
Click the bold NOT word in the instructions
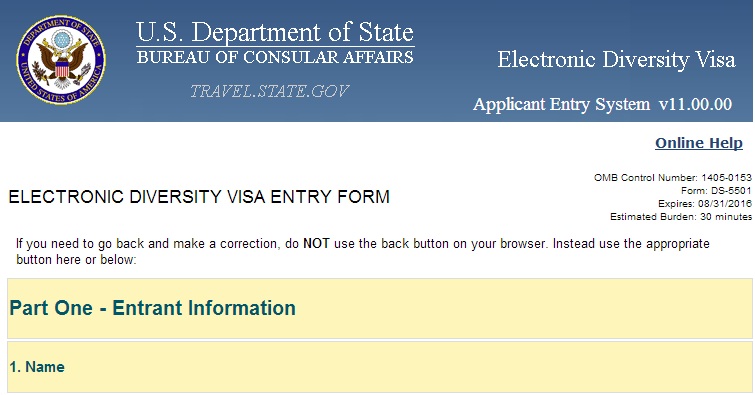316,243
